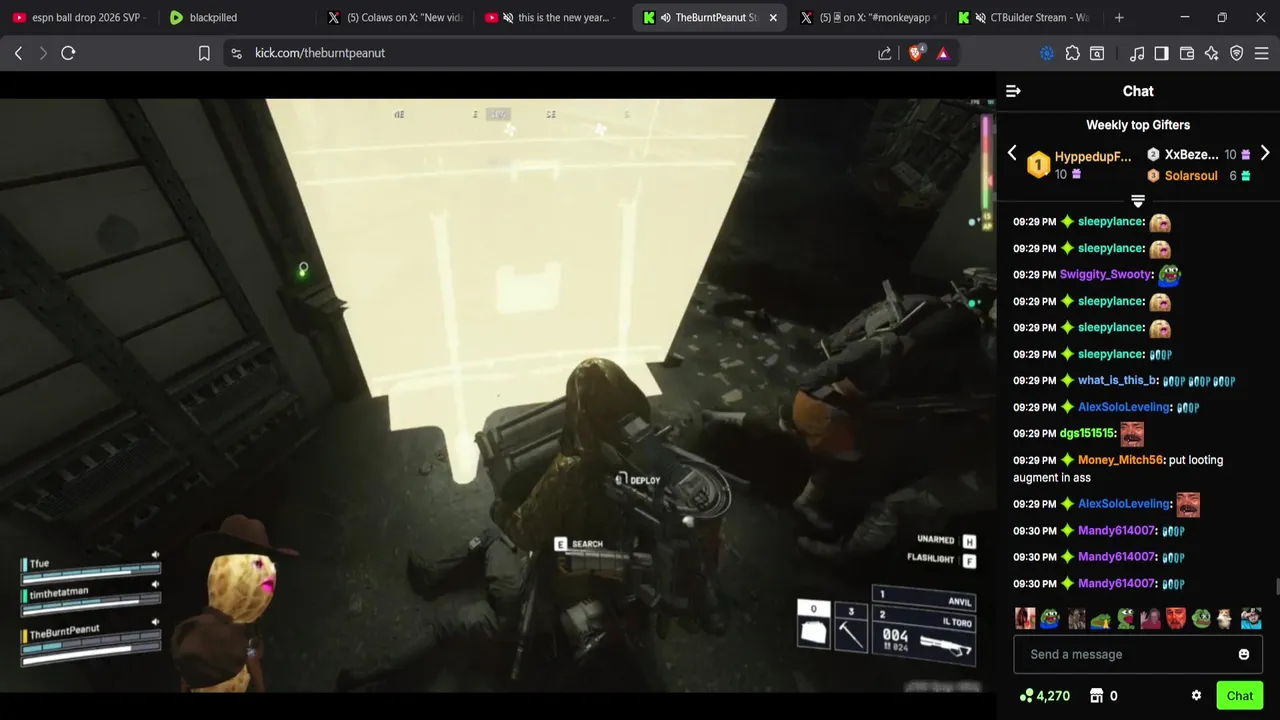
Task: Open the media control music note
Action: click(1137, 53)
